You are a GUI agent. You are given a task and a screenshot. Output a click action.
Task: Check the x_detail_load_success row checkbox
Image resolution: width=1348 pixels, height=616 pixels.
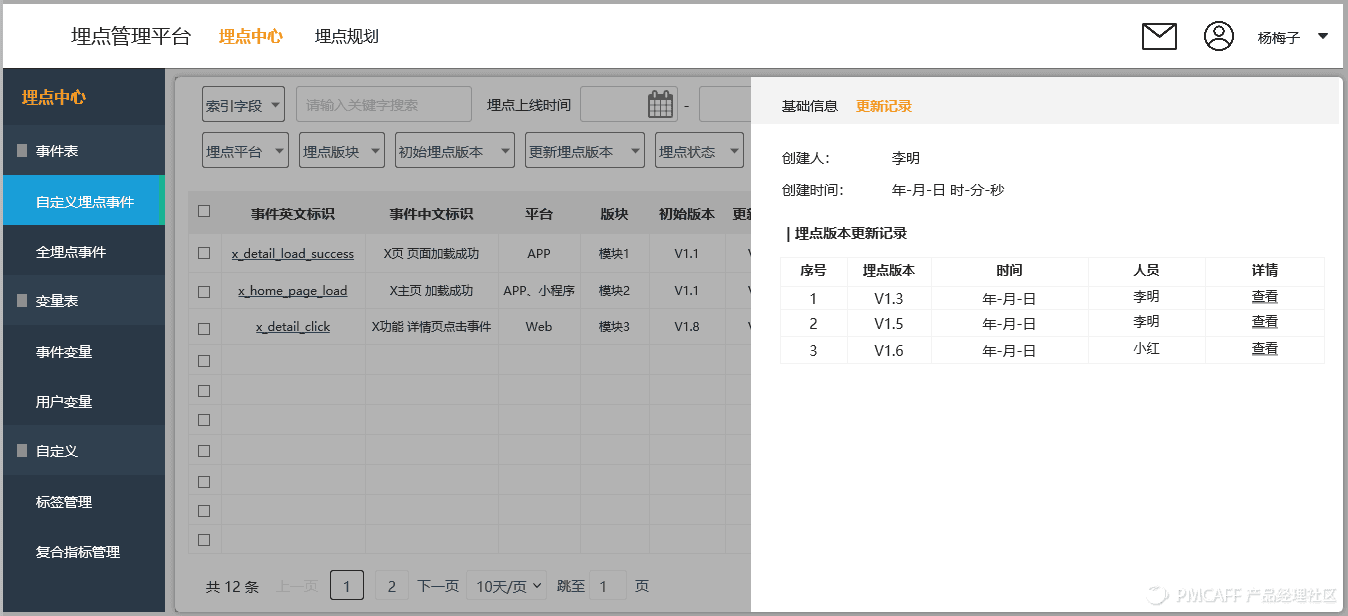tap(204, 253)
